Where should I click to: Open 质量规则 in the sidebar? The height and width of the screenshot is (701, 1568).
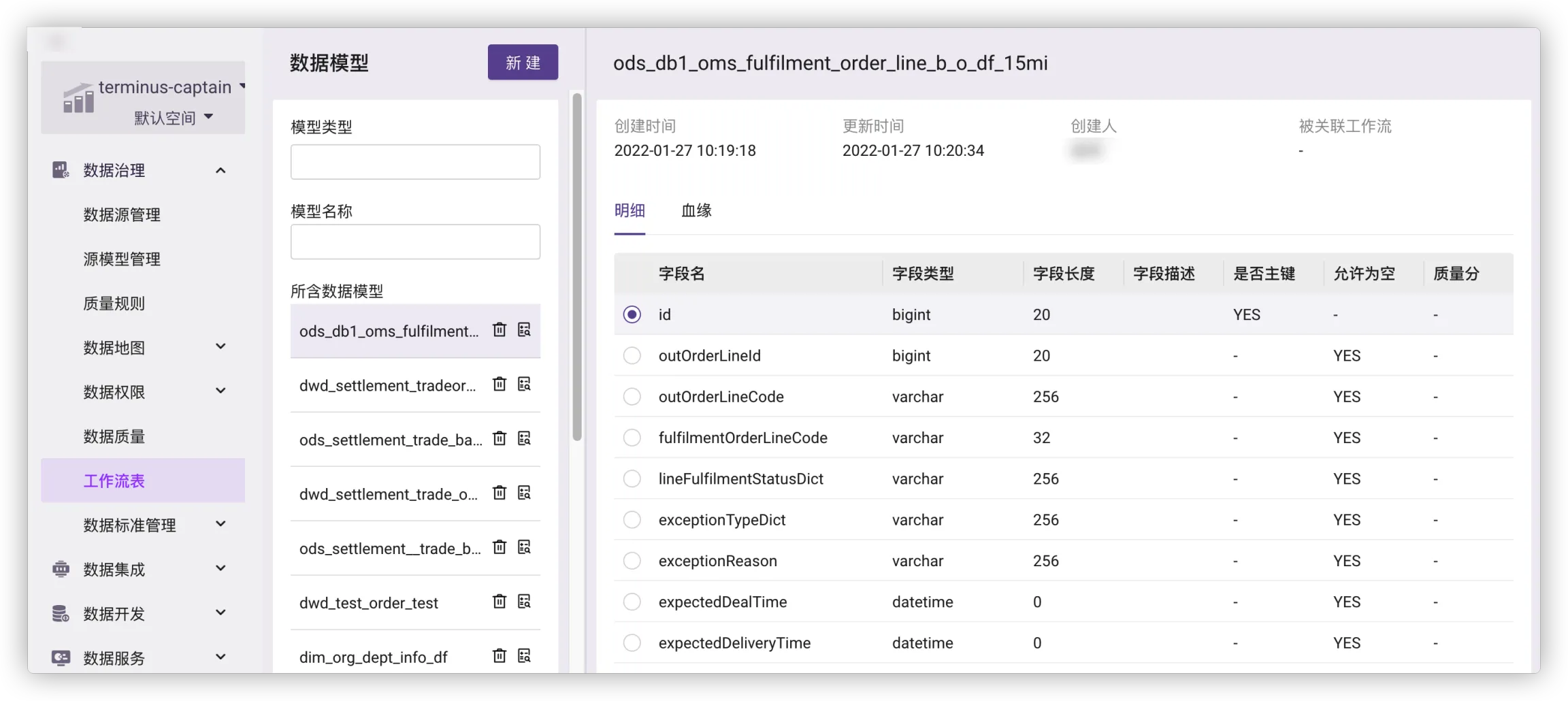tap(114, 304)
